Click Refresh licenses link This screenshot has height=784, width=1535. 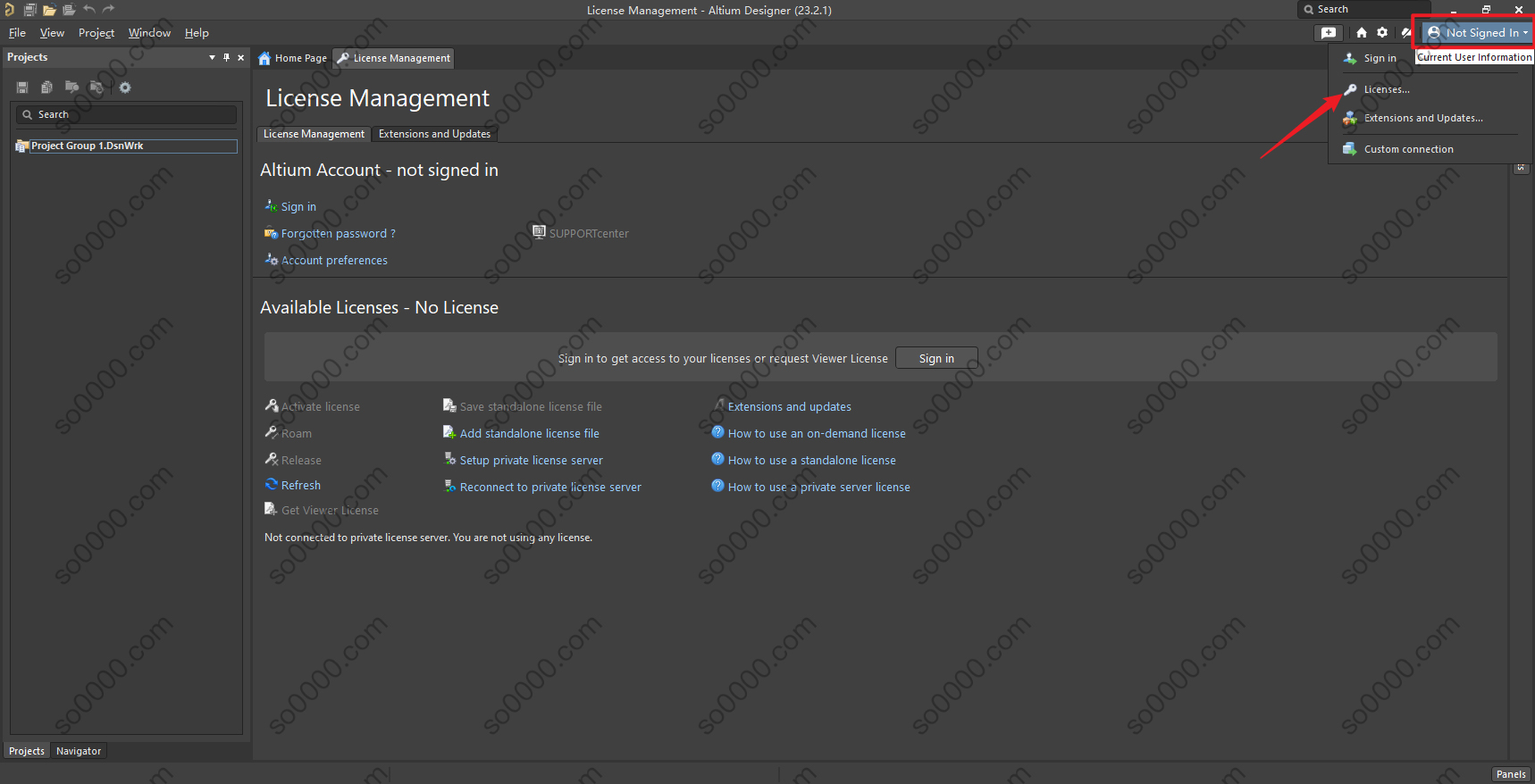[x=300, y=485]
